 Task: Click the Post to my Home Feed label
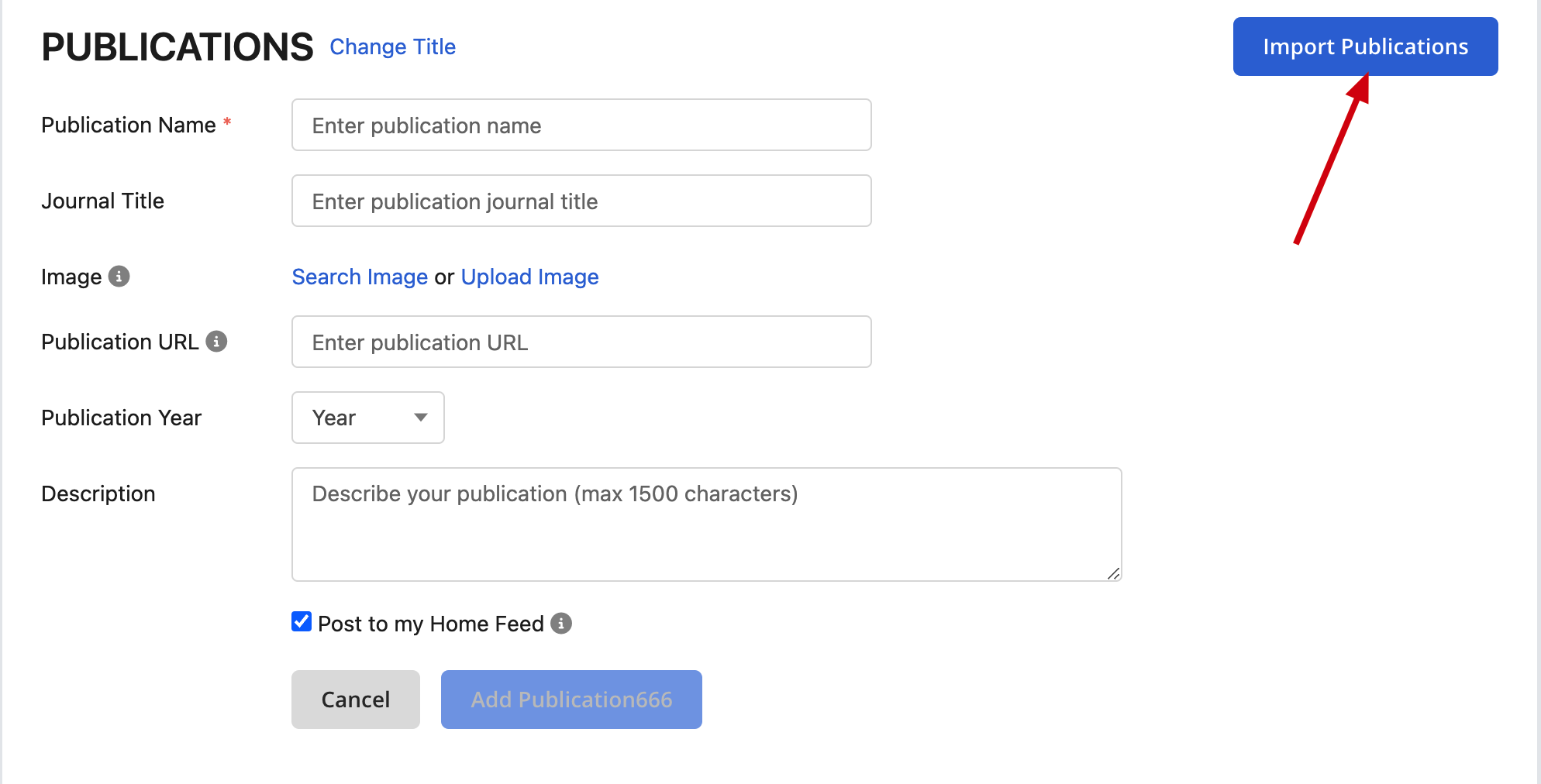click(431, 624)
